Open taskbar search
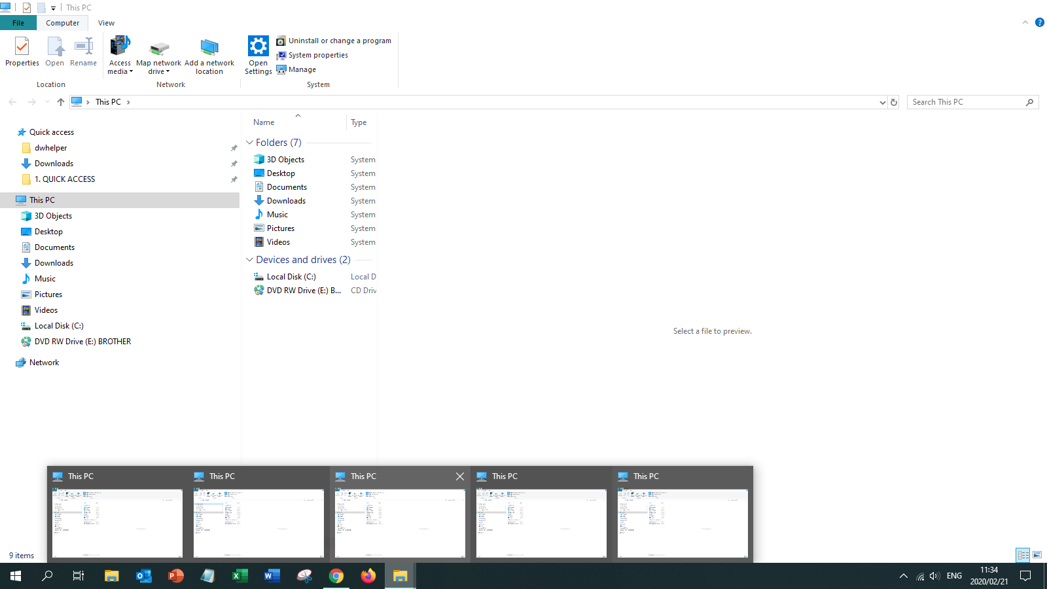The width and height of the screenshot is (1047, 589). (x=47, y=576)
